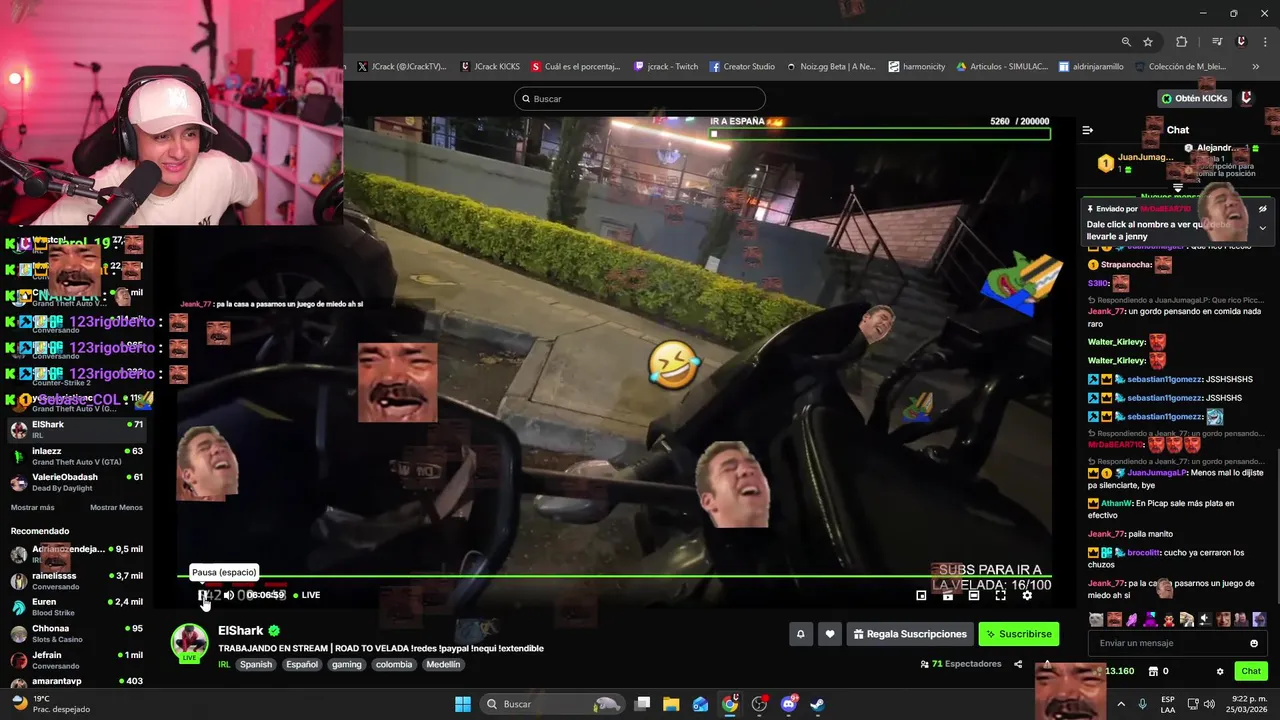This screenshot has width=1280, height=720.
Task: Click the Buscar search field on Kick
Action: [x=640, y=99]
